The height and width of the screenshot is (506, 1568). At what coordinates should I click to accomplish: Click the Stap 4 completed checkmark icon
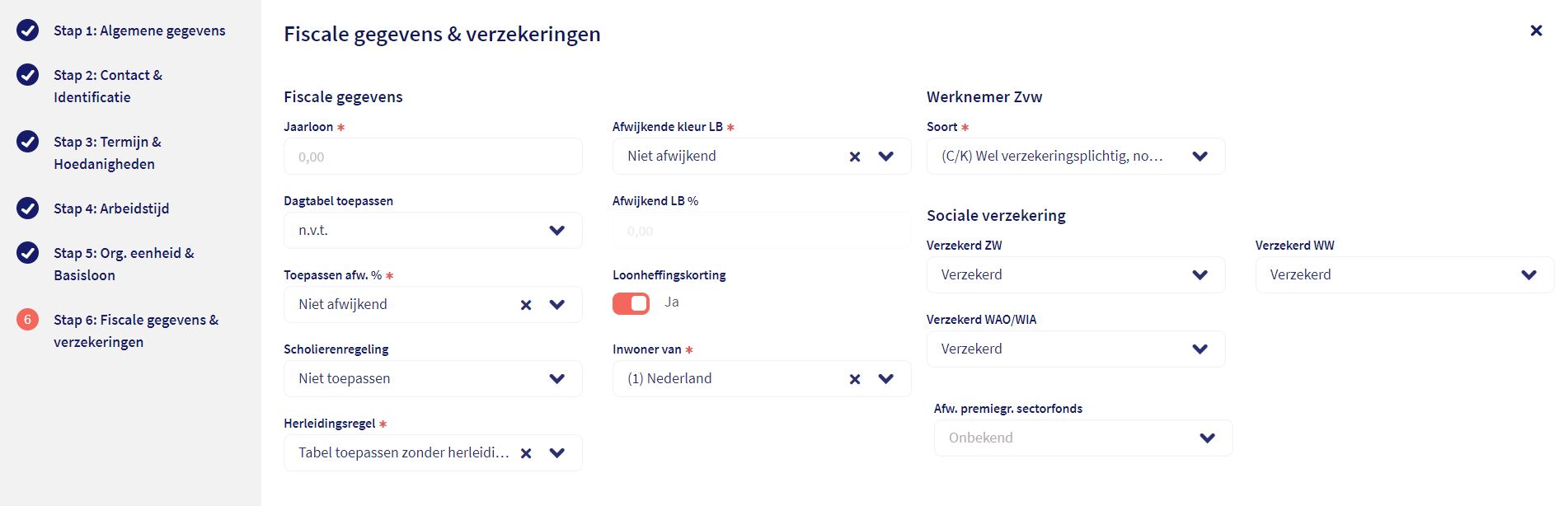click(x=28, y=208)
